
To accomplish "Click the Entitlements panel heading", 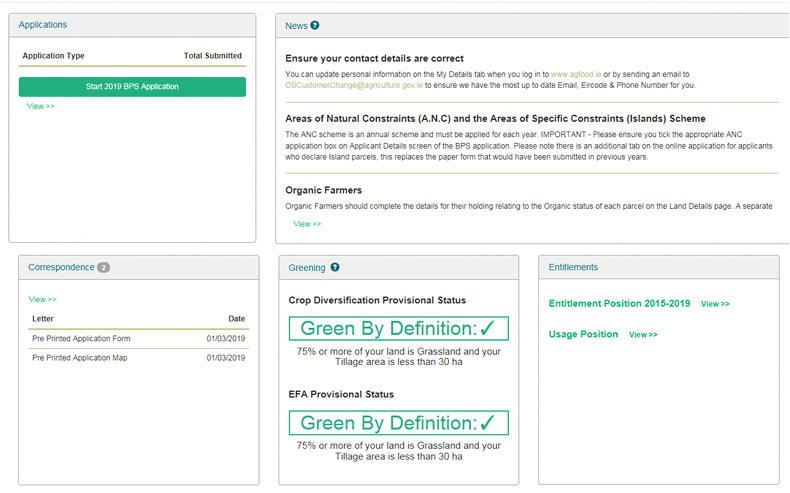I will click(x=573, y=267).
